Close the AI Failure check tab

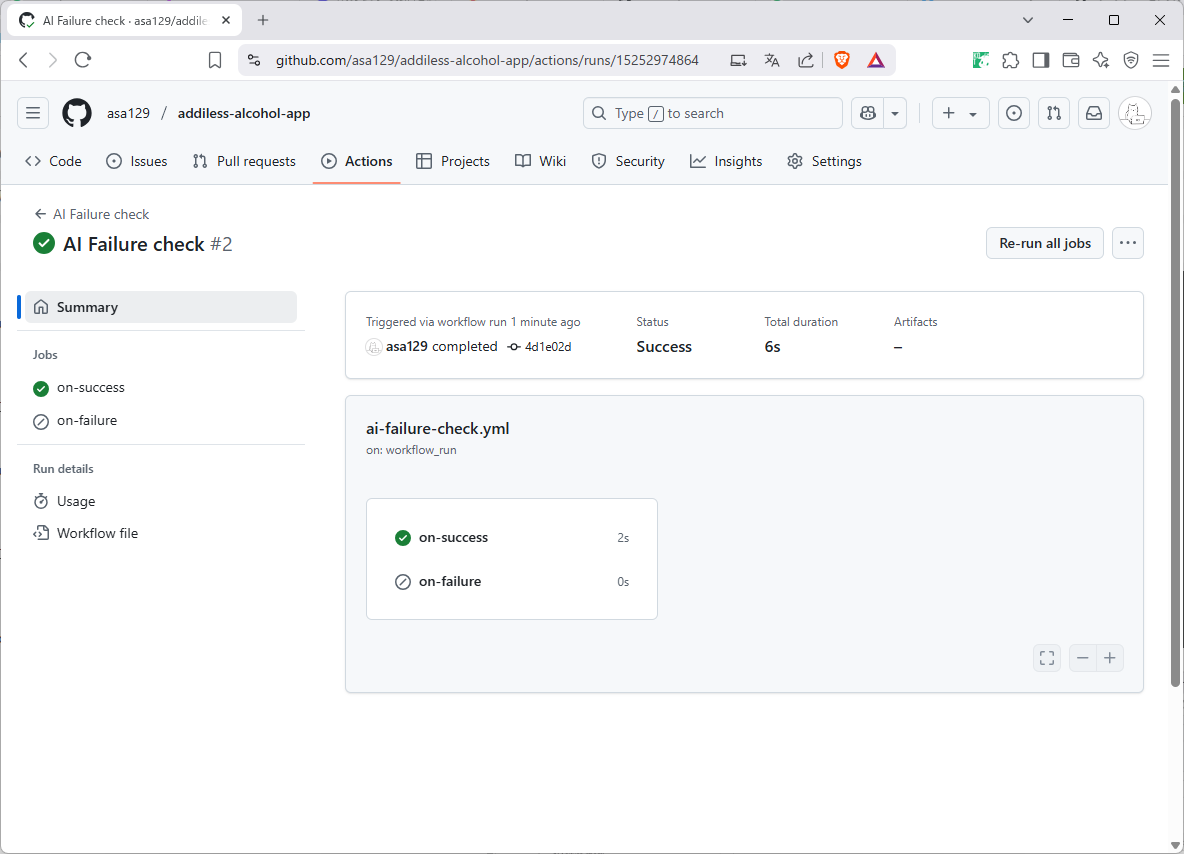tap(226, 20)
